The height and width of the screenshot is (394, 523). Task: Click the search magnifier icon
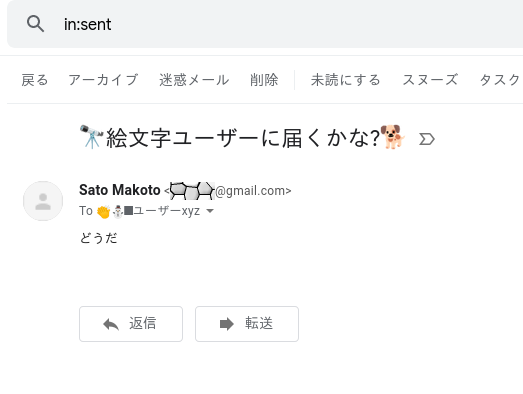[35, 24]
